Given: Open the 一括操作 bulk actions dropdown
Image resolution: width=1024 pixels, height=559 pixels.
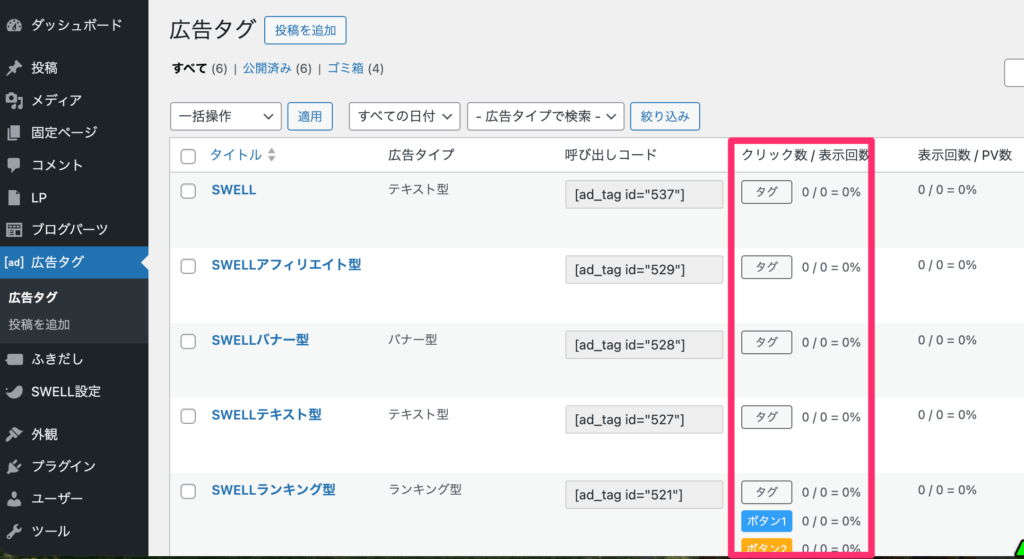Looking at the screenshot, I should pyautogui.click(x=225, y=116).
